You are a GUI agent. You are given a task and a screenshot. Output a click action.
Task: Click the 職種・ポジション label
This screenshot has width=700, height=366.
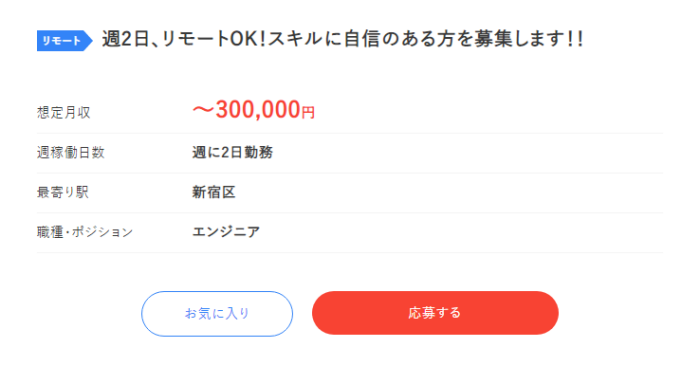[x=85, y=232]
